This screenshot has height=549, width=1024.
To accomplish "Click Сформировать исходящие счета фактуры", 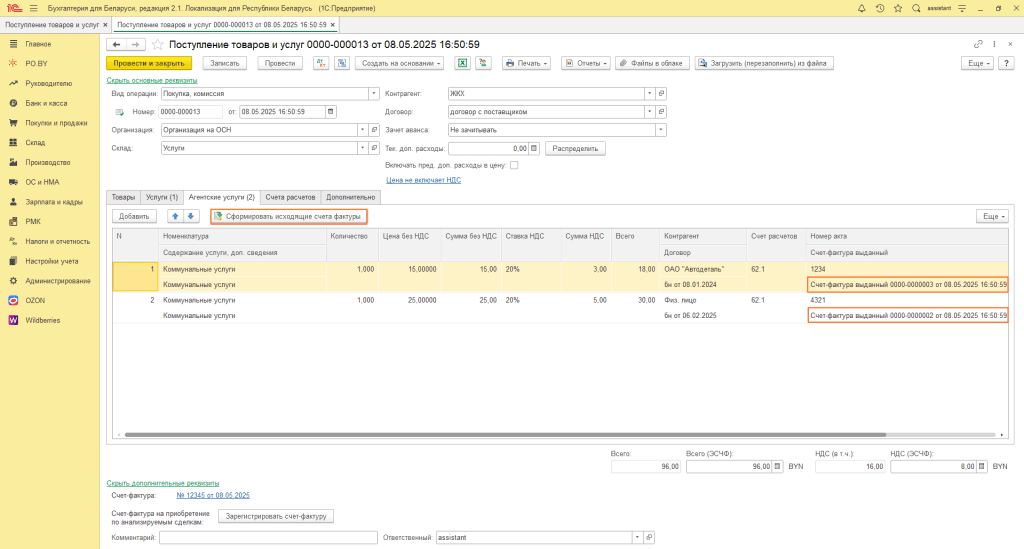I will tap(289, 216).
